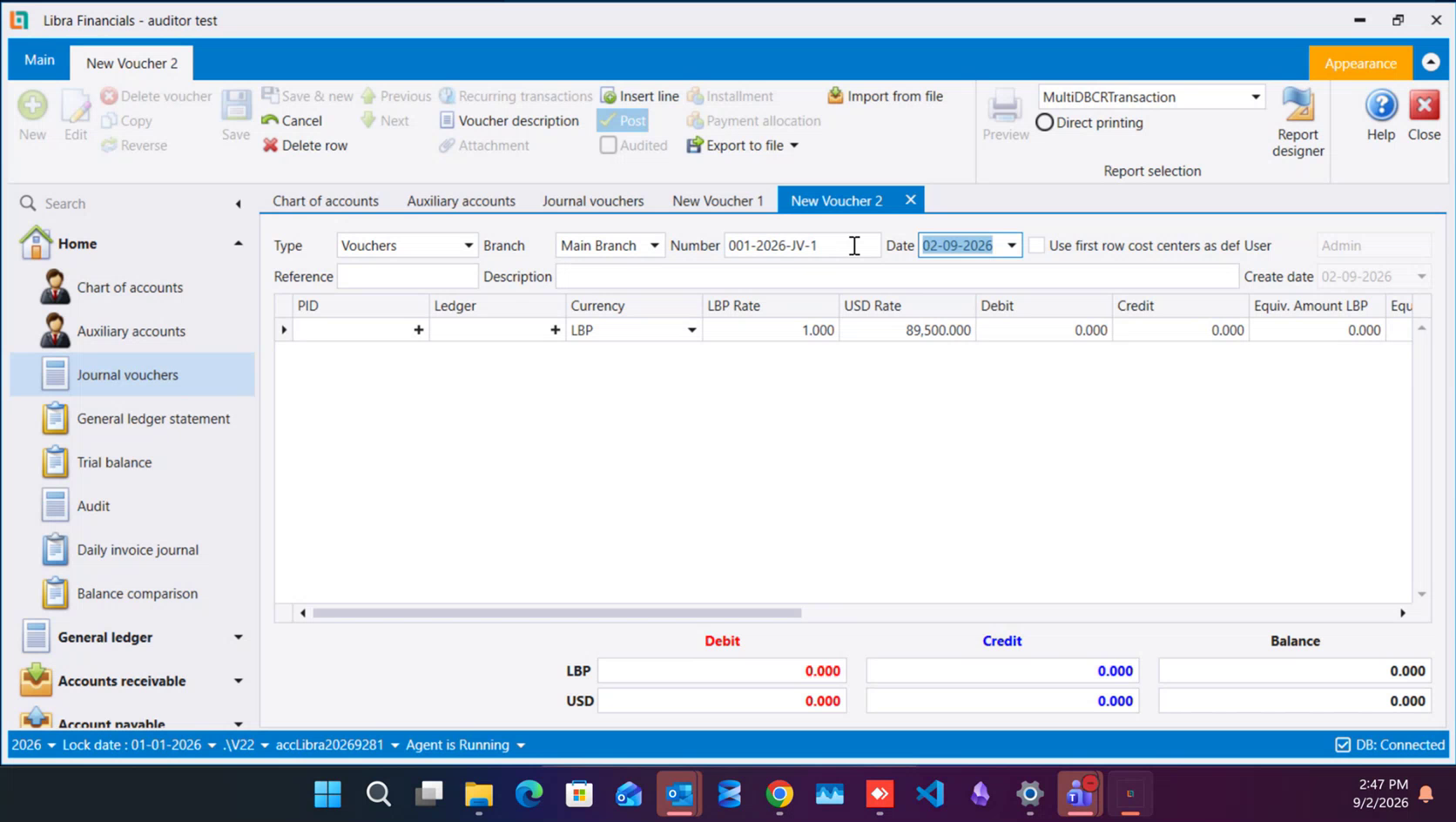
Task: Enable Use first row cost centers checkbox
Action: tap(1036, 246)
